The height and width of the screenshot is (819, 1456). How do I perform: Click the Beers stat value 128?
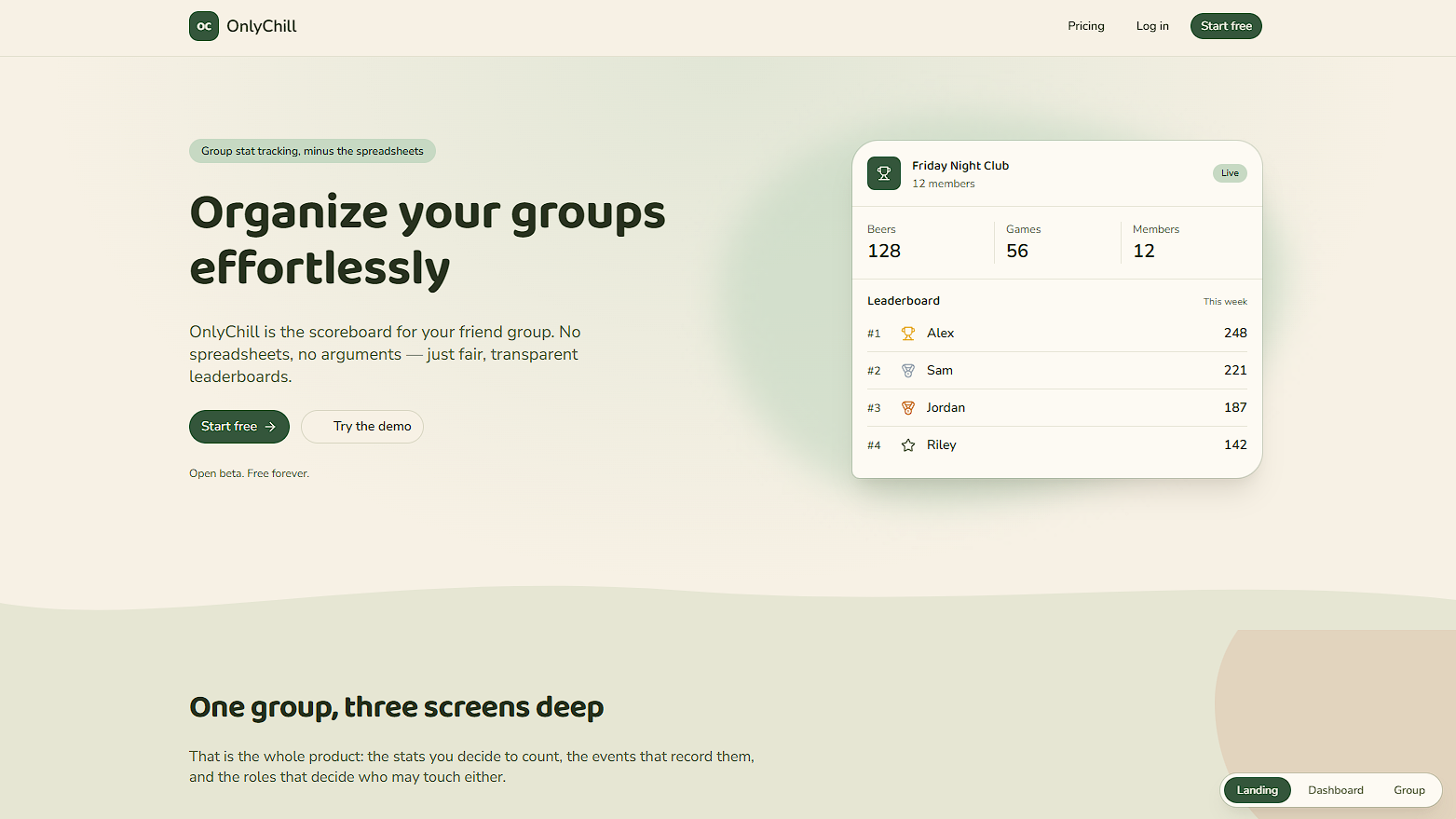pyautogui.click(x=884, y=251)
